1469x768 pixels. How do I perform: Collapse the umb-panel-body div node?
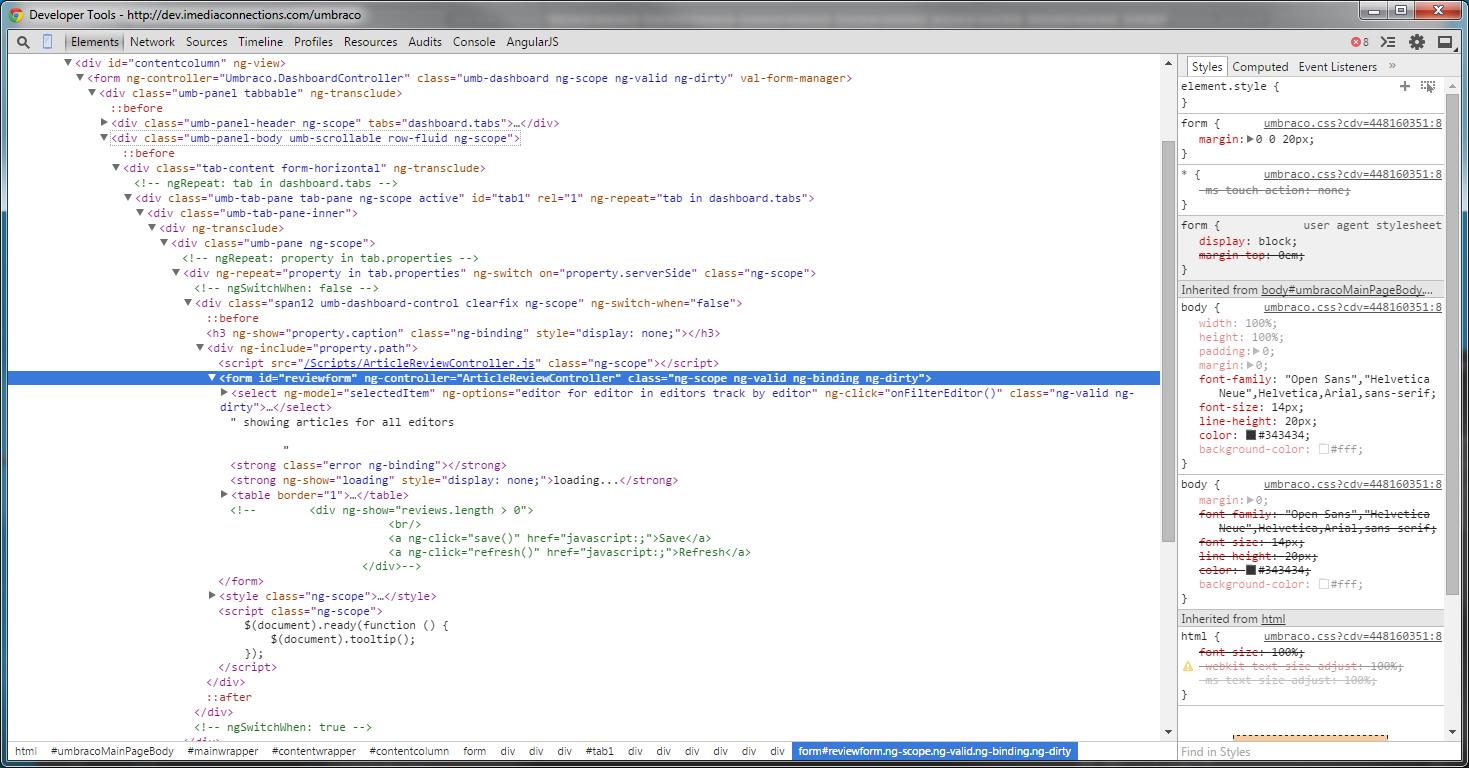(x=104, y=138)
